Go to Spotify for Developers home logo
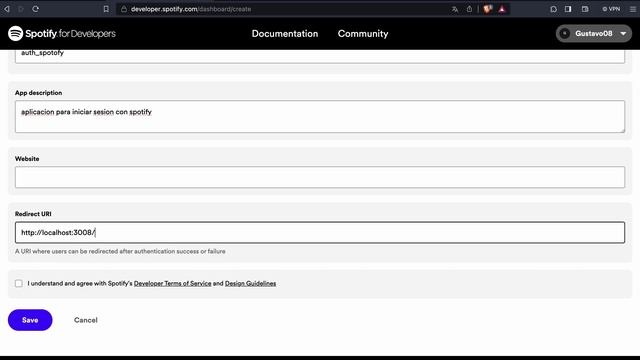The image size is (640, 360). tap(62, 33)
